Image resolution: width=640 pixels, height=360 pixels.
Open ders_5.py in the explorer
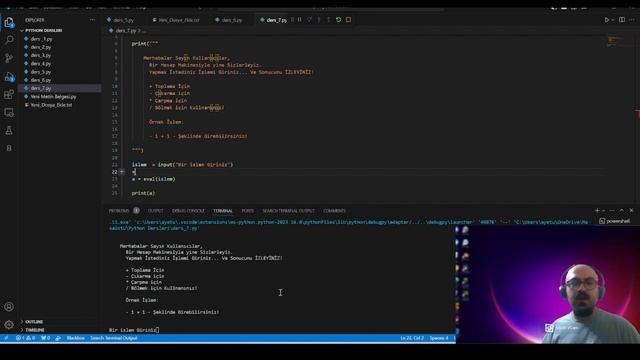tap(60, 72)
